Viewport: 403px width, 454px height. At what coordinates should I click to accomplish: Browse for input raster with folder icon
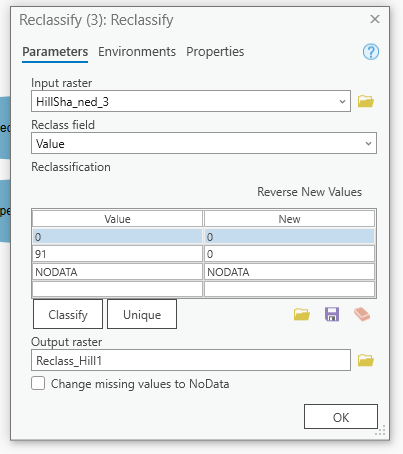[366, 101]
